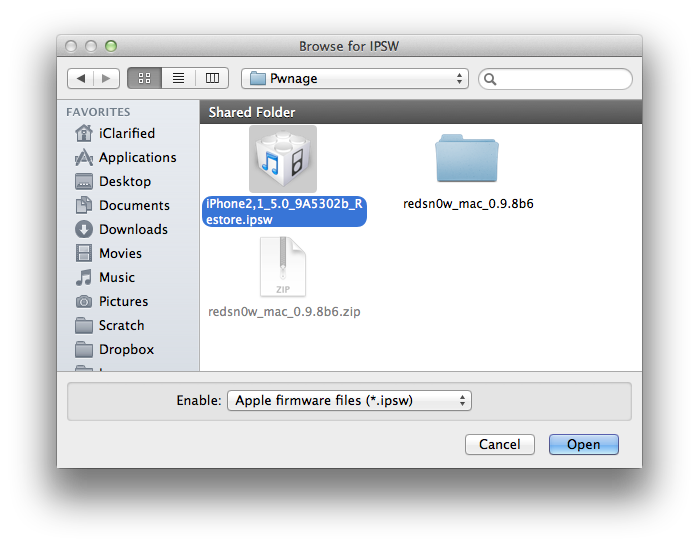Switch to icon view
The width and height of the screenshot is (699, 547).
pos(144,78)
